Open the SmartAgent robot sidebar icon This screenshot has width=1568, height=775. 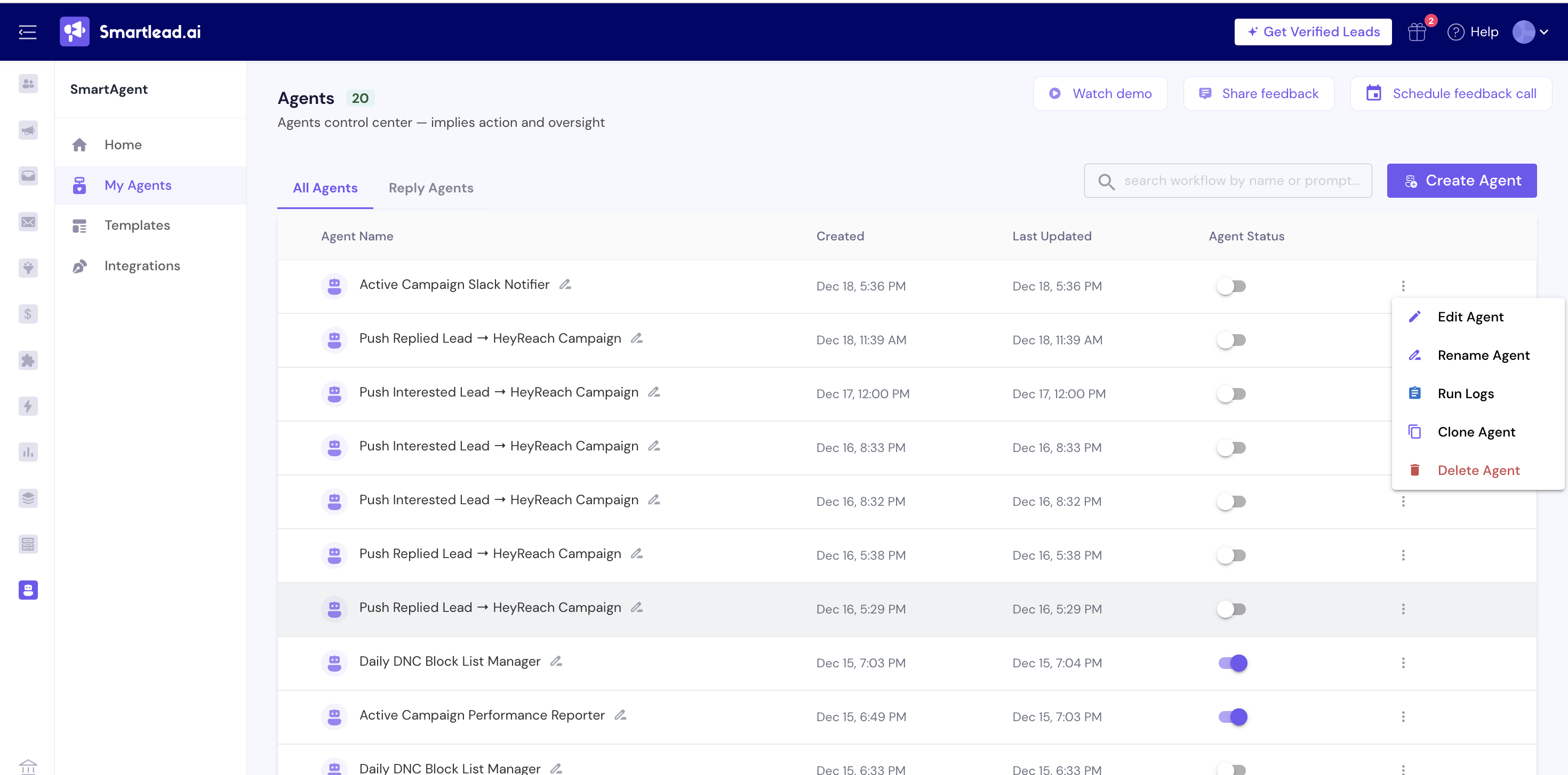click(28, 590)
